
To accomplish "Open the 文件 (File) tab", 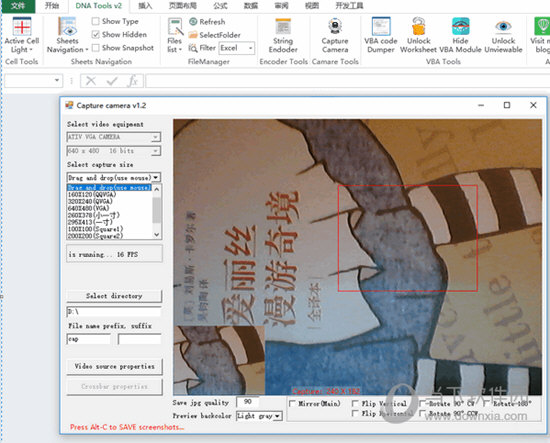I will [x=18, y=6].
